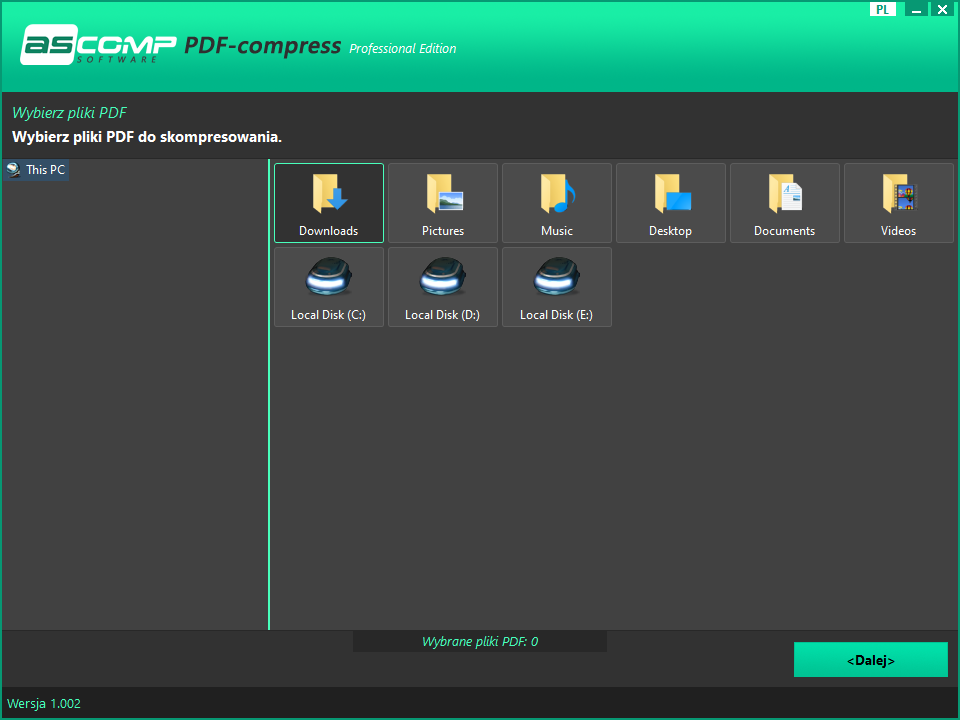Open the Videos folder tile

[x=898, y=203]
